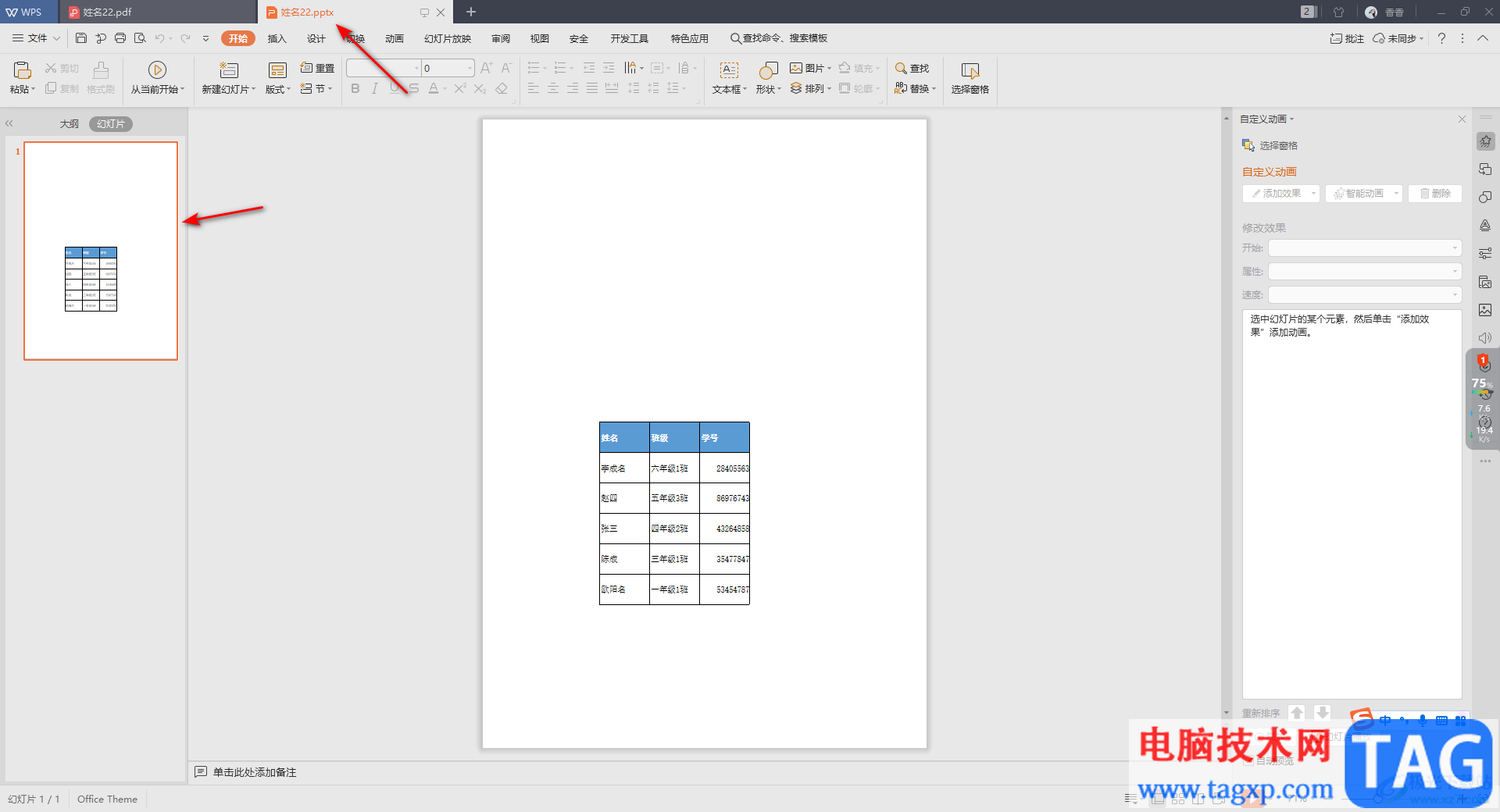Click the Text Box (文本框) icon
The height and width of the screenshot is (812, 1500).
tap(729, 70)
